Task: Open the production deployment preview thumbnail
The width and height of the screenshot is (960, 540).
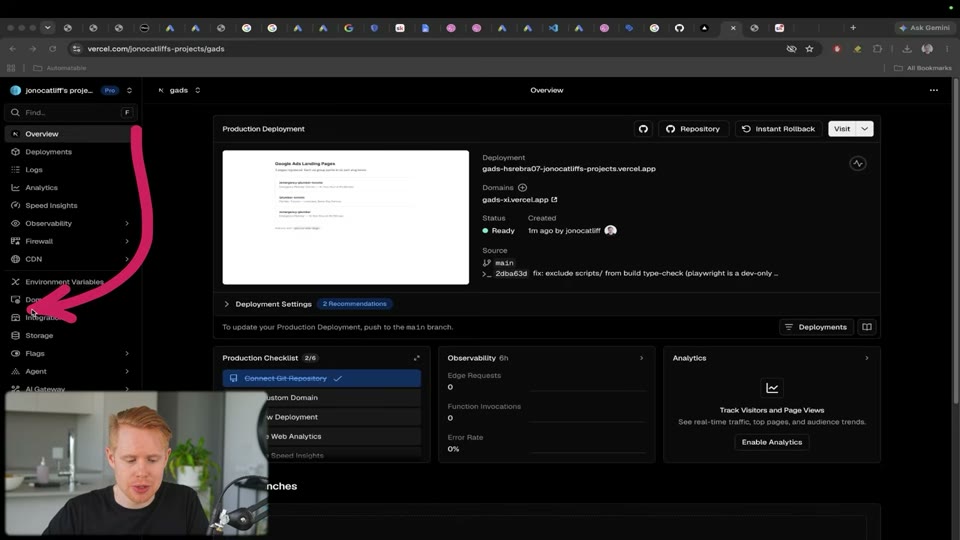Action: pos(345,217)
